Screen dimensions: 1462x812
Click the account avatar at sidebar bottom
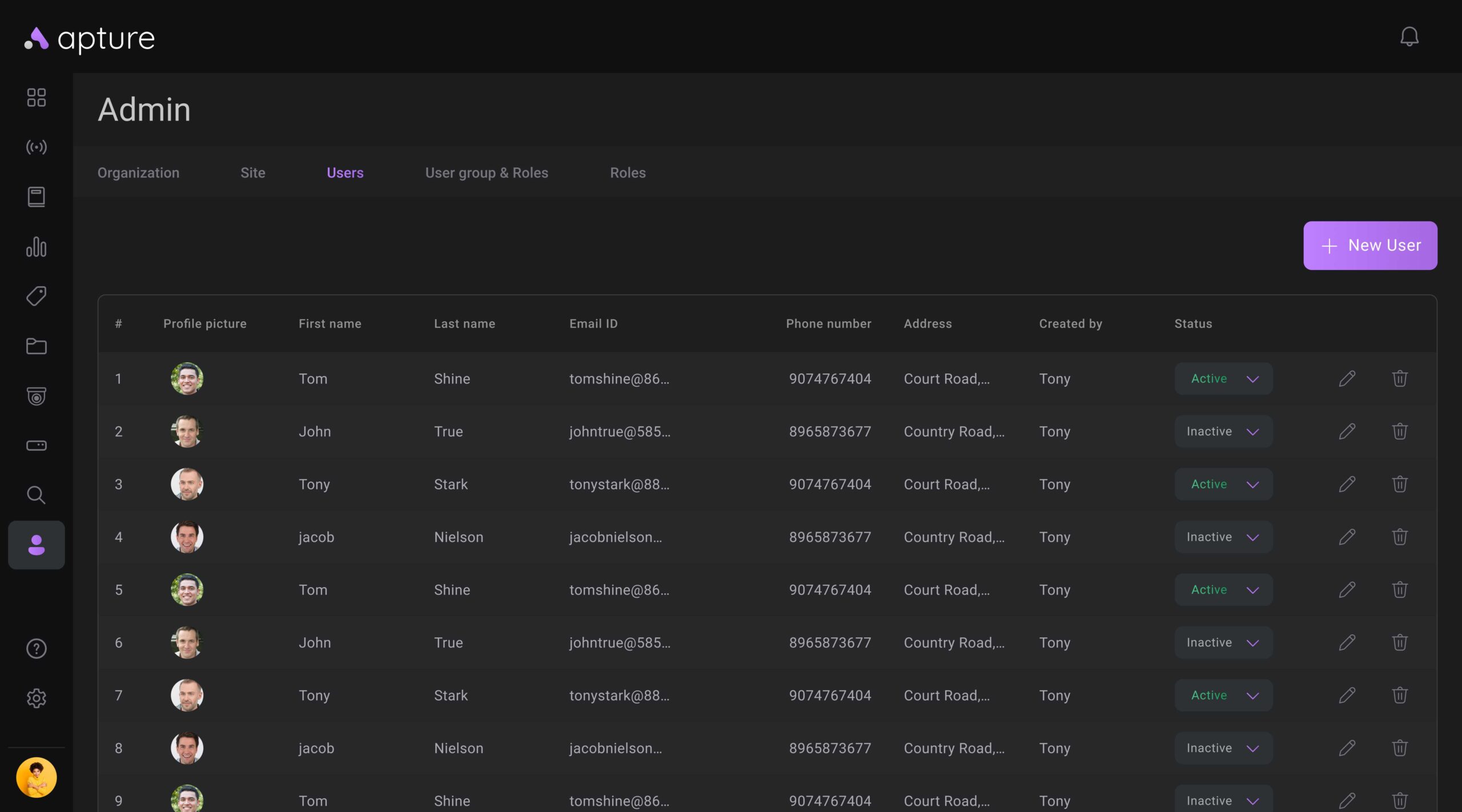(x=36, y=777)
